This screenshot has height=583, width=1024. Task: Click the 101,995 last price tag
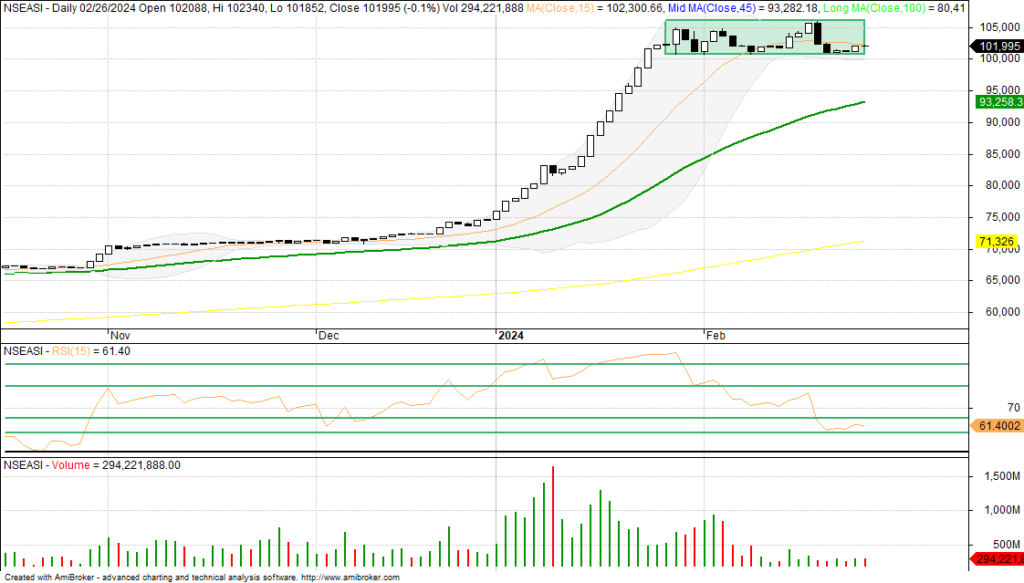point(997,46)
